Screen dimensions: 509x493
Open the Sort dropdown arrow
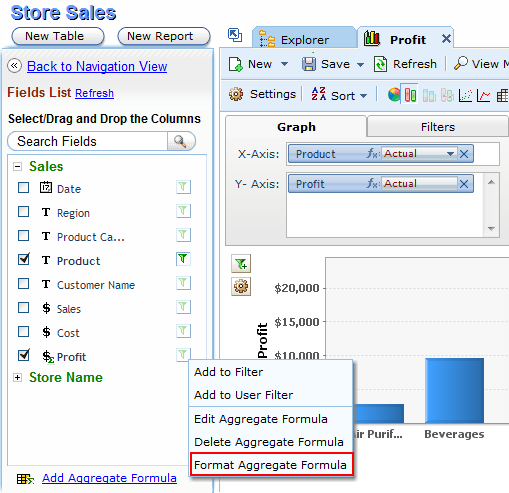click(x=364, y=96)
